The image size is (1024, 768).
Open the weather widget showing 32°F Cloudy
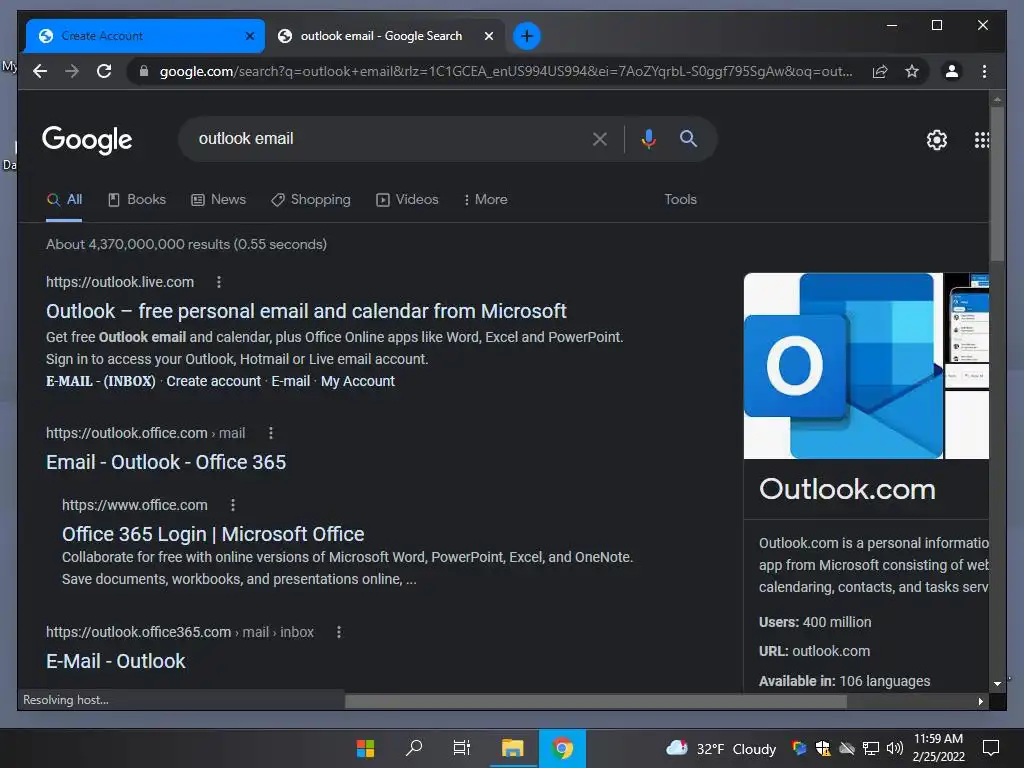point(721,748)
